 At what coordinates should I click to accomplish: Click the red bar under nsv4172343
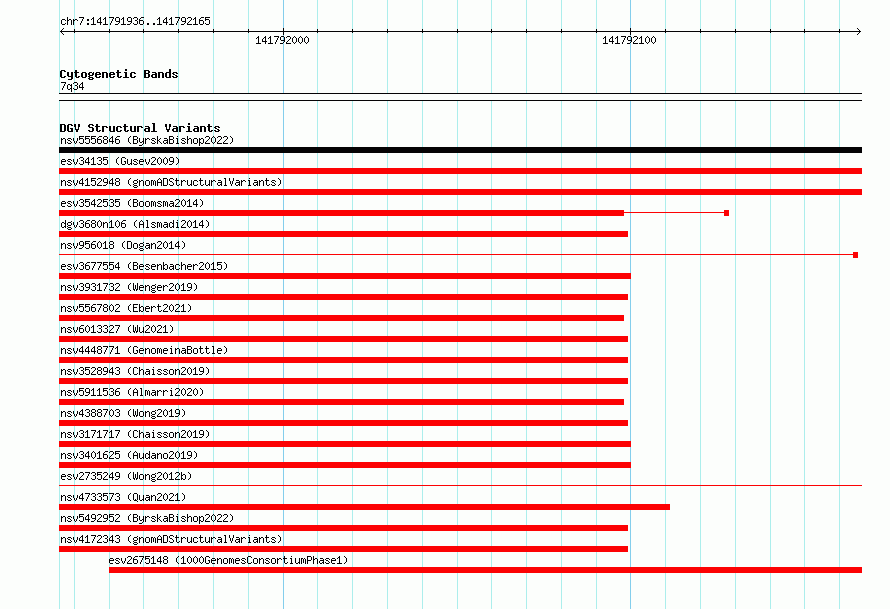(x=343, y=549)
